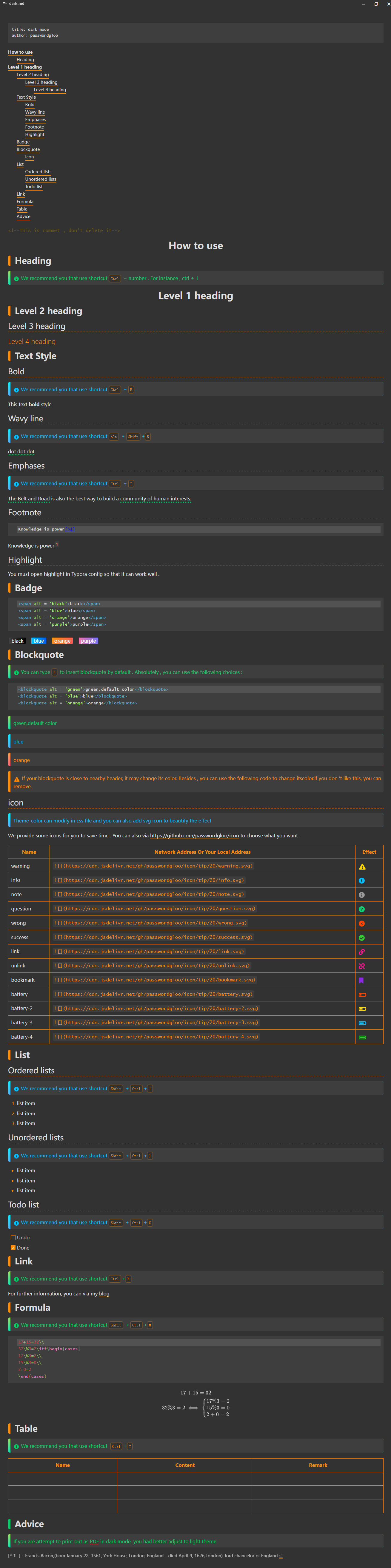Viewport: 391px width, 1568px height.
Task: Click the green battery-4 icon
Action: pyautogui.click(x=362, y=1037)
